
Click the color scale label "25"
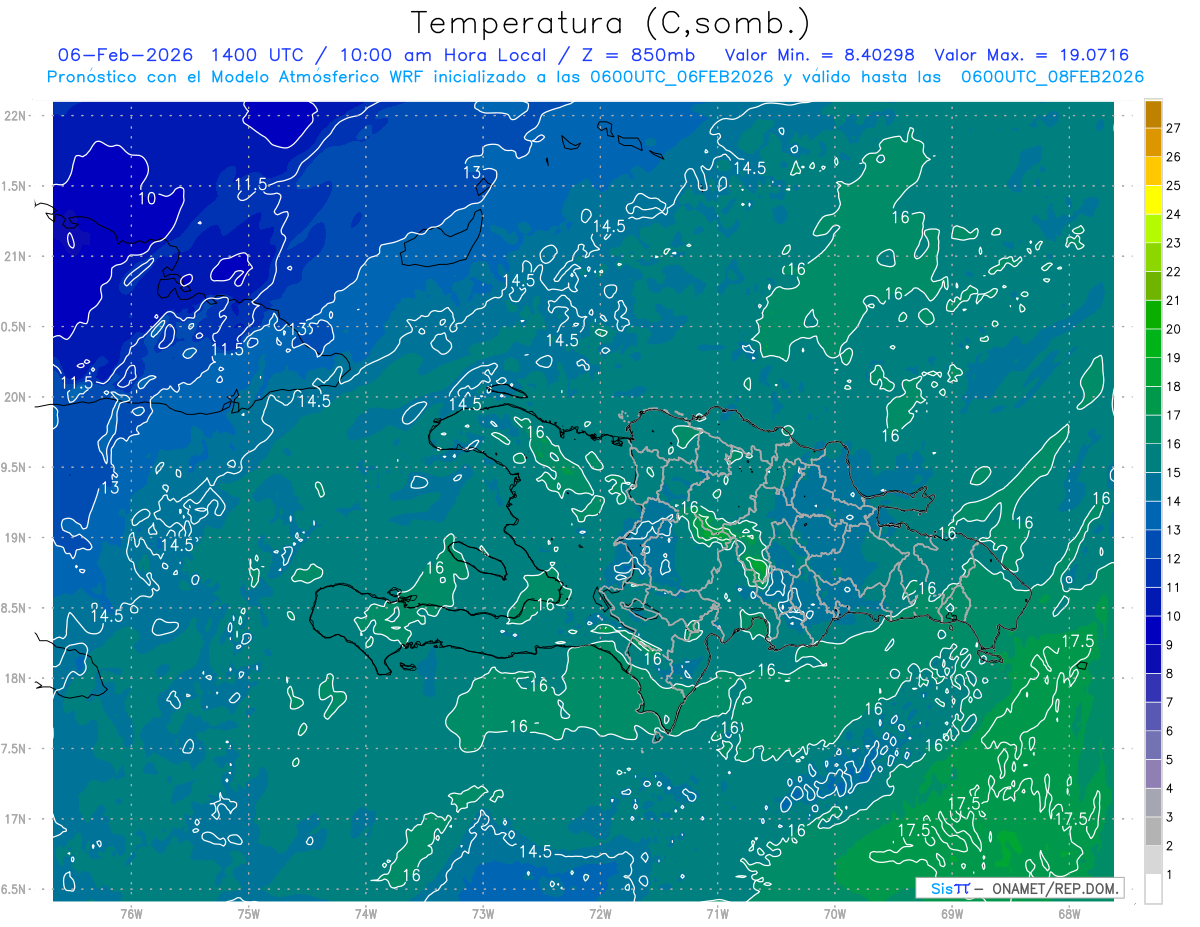coord(1174,186)
